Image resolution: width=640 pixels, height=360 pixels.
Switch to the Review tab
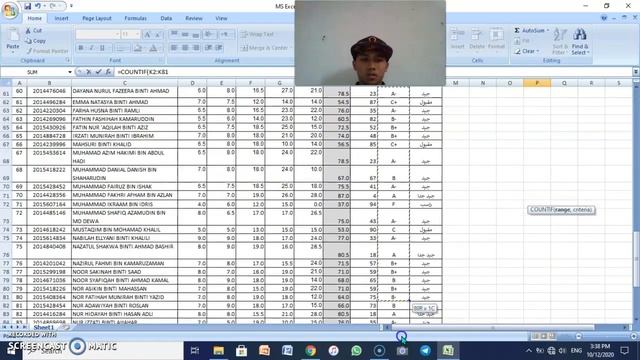pos(193,18)
